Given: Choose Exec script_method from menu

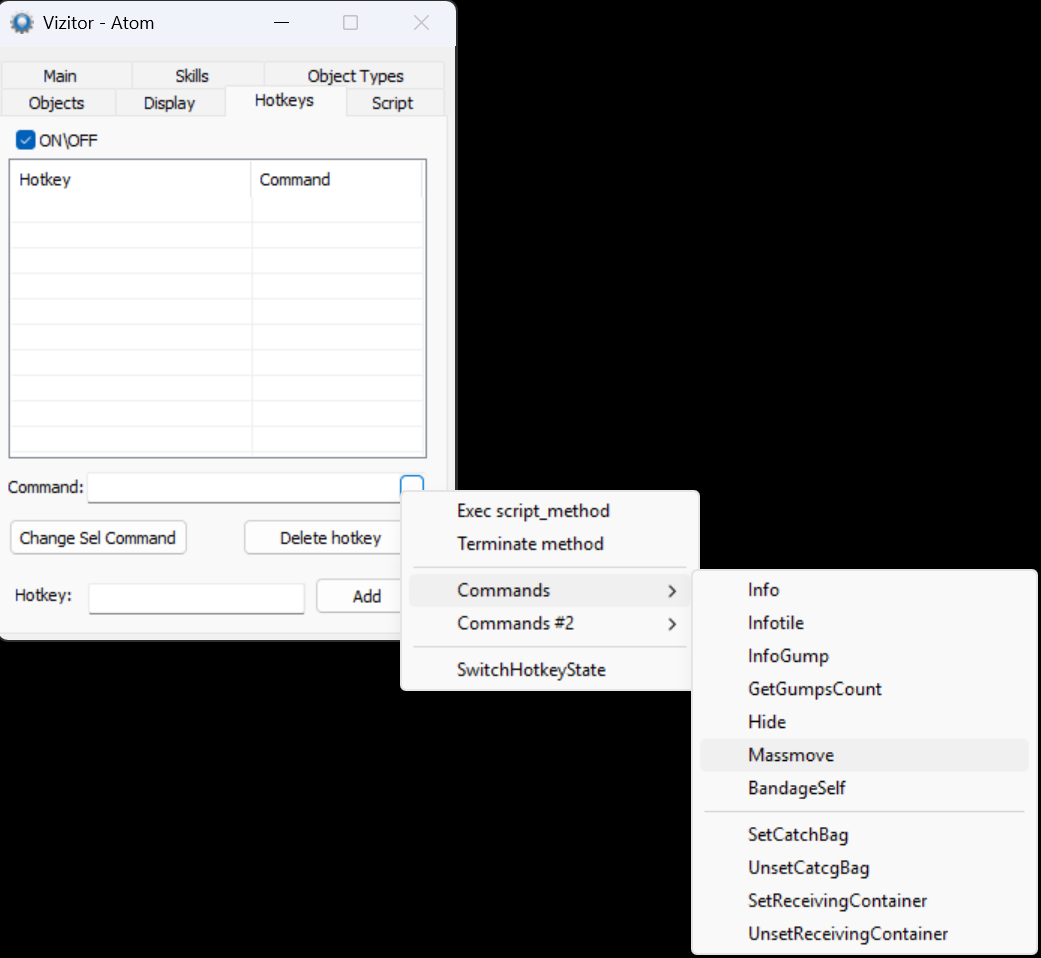Looking at the screenshot, I should tap(550, 511).
